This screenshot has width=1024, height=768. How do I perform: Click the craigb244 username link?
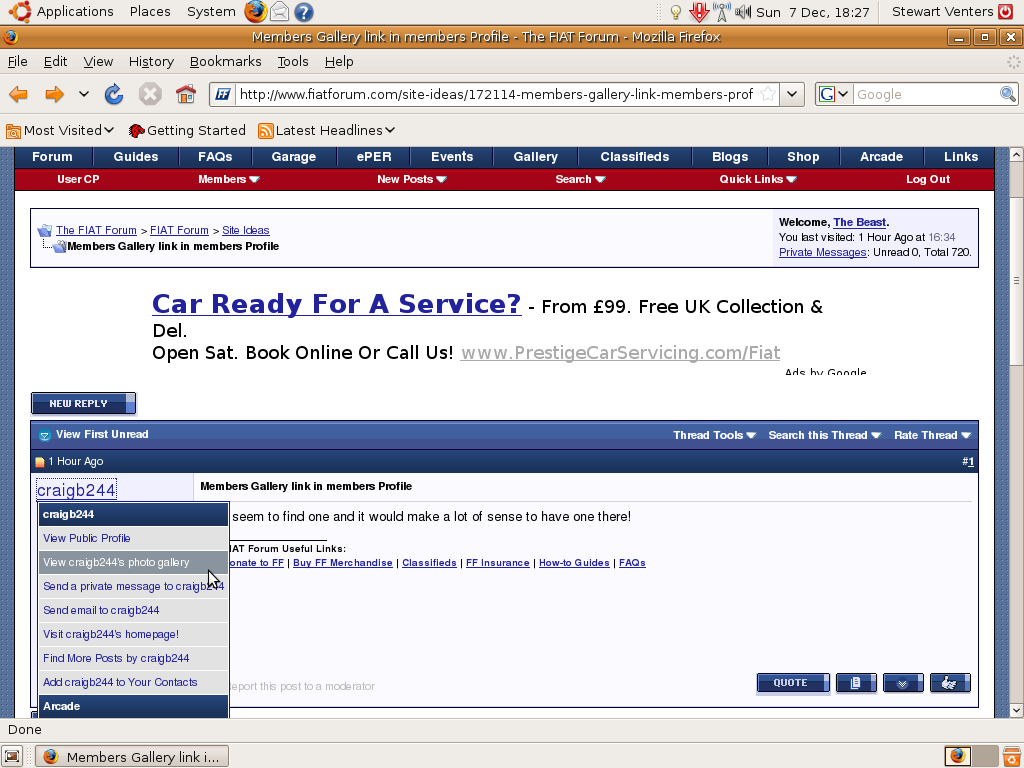pos(76,490)
